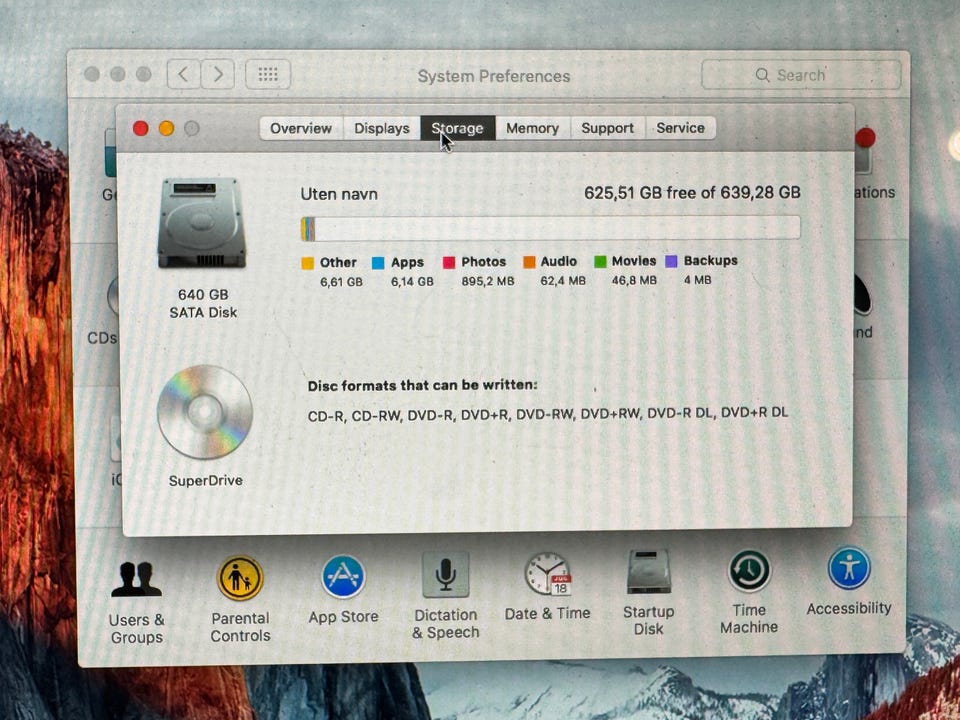Open Time Machine preferences

coord(749,591)
